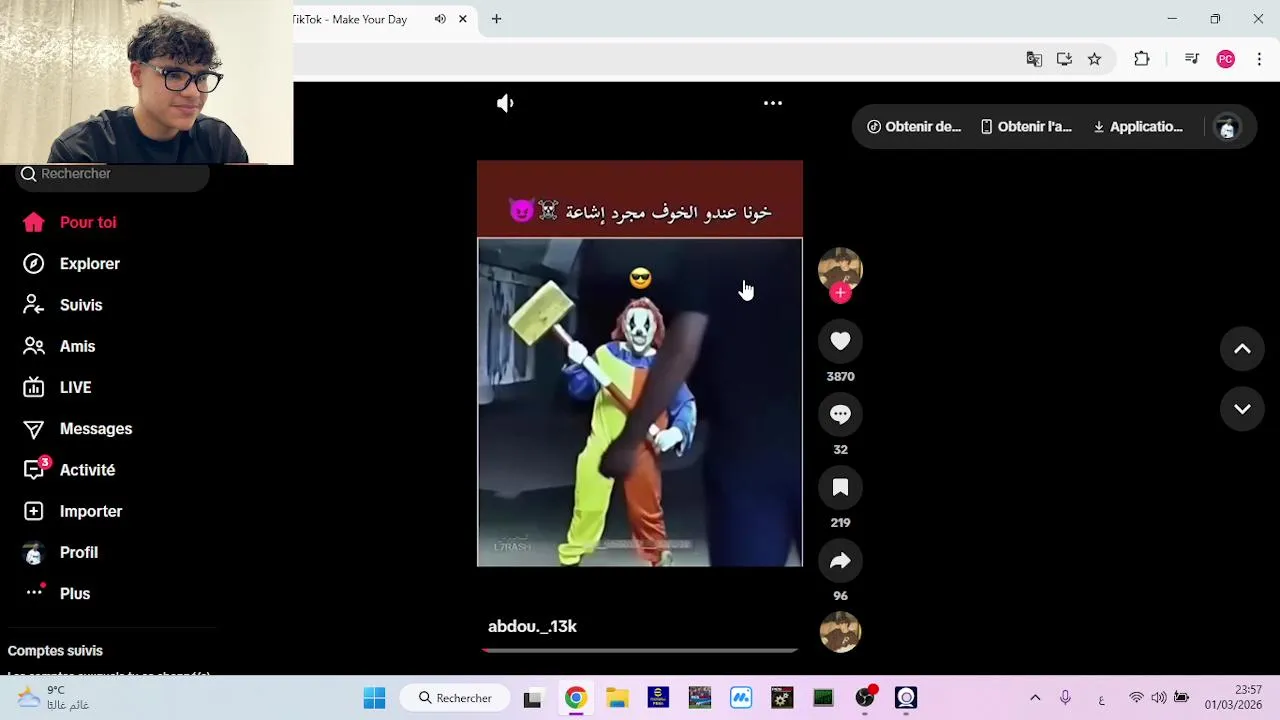
Task: Click the translate page icon
Action: 1034,59
